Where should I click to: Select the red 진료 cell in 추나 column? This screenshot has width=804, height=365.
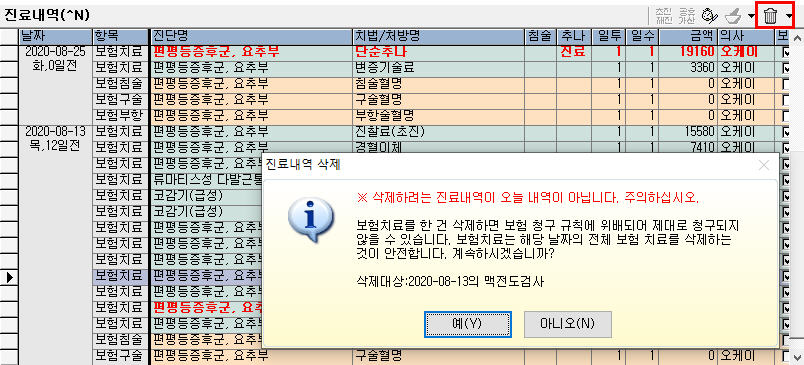tap(574, 52)
